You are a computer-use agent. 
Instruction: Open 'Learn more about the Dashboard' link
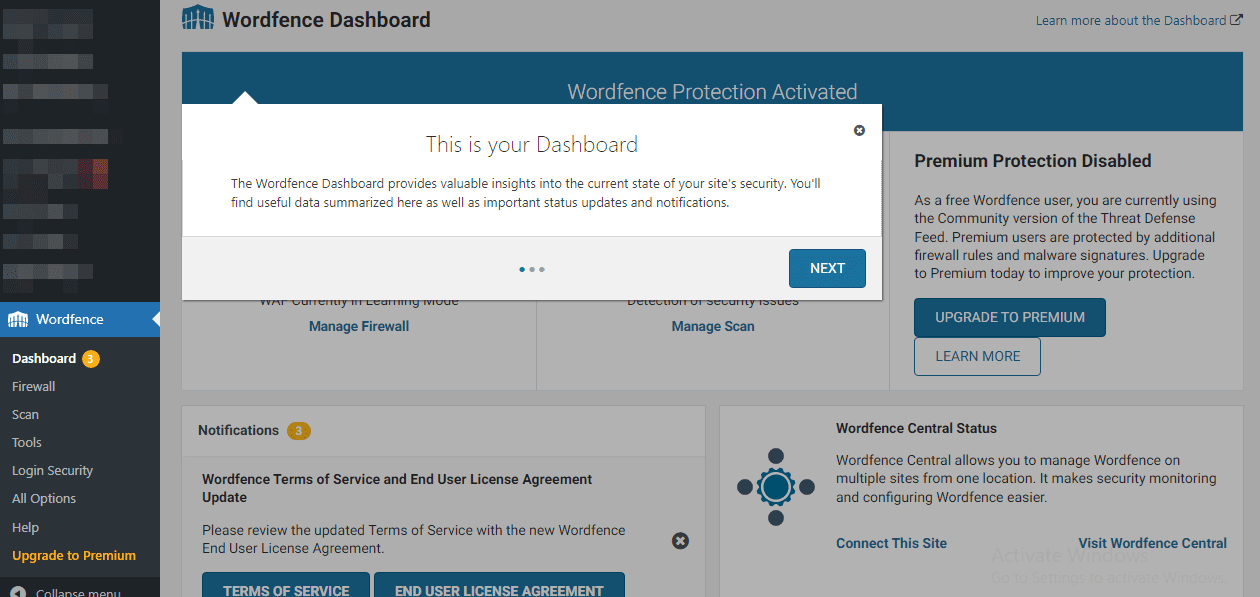[x=1131, y=20]
